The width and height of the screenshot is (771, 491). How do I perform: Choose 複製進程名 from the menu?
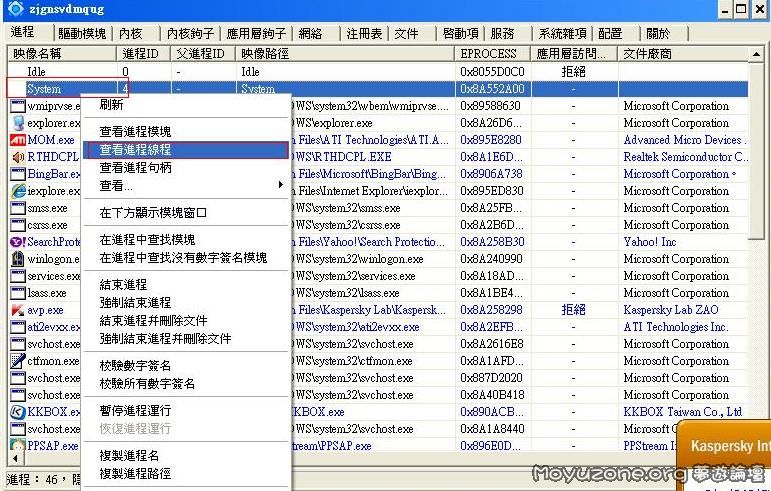(186, 456)
